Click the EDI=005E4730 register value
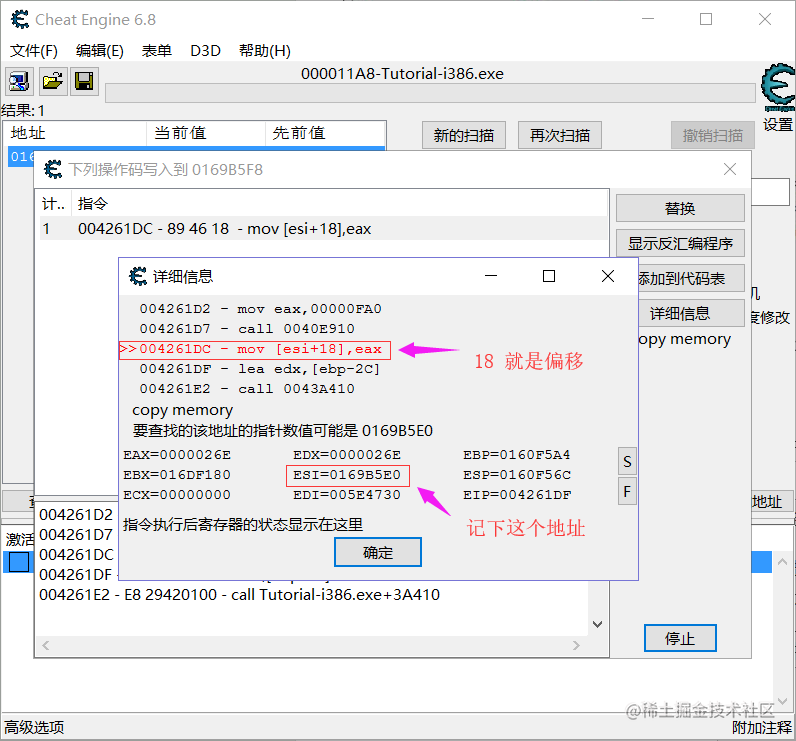This screenshot has width=796, height=741. point(347,495)
